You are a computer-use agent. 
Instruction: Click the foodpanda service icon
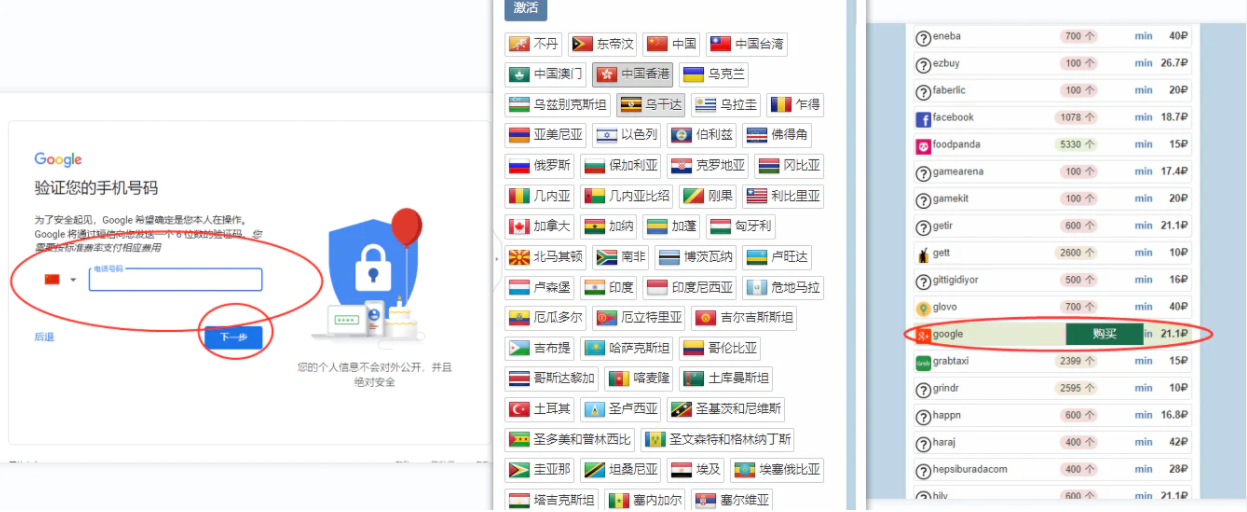tap(923, 146)
